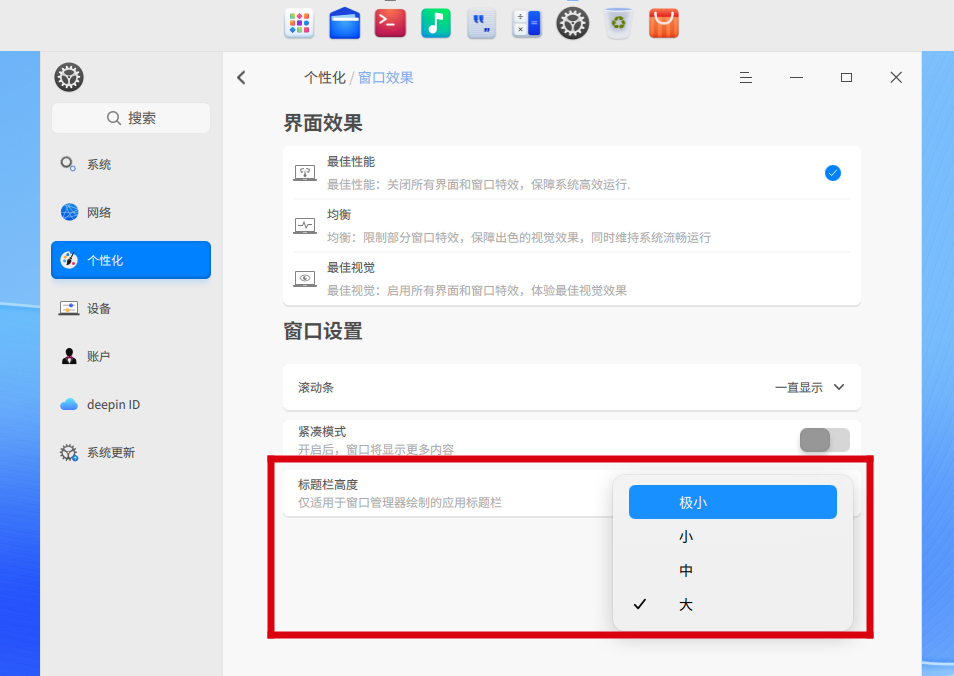Open the hamburger menu in the title bar
The image size is (954, 676).
click(x=746, y=77)
